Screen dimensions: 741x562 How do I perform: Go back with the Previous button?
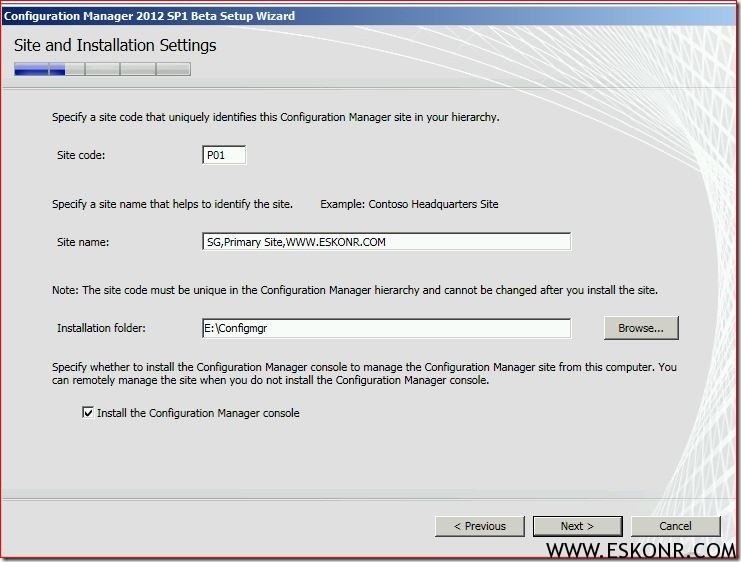480,526
